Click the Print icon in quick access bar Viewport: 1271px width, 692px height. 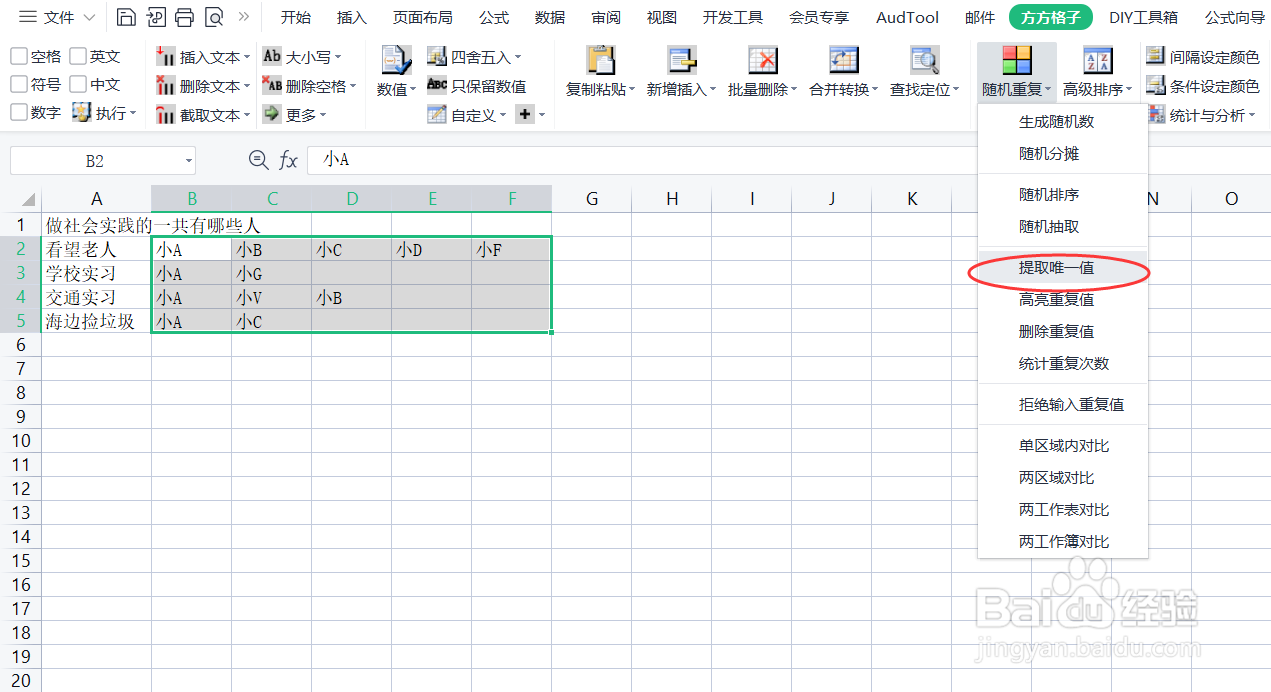click(x=184, y=17)
